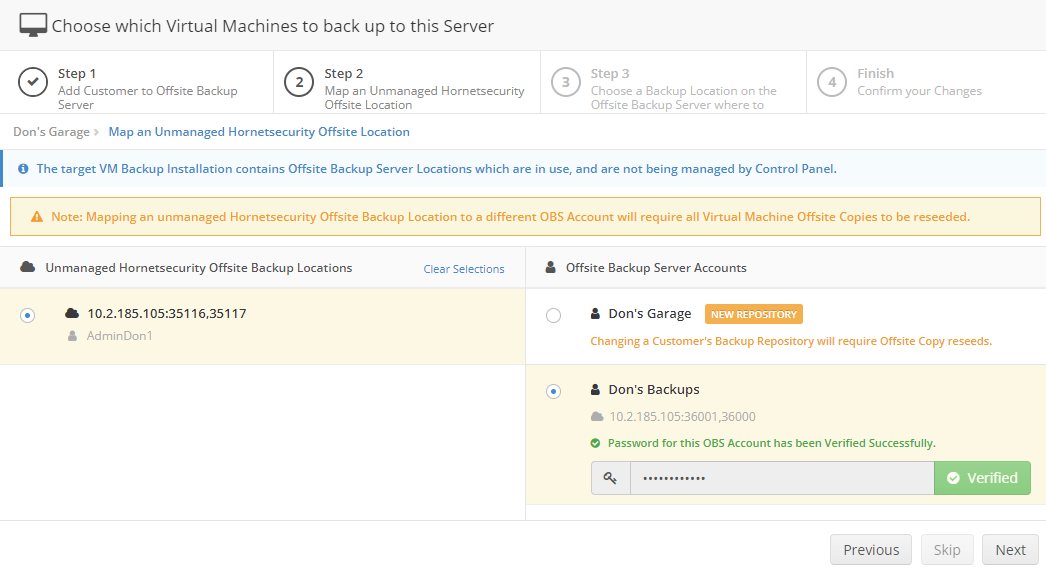
Task: Click the warning triangle icon in note
Action: point(37,216)
